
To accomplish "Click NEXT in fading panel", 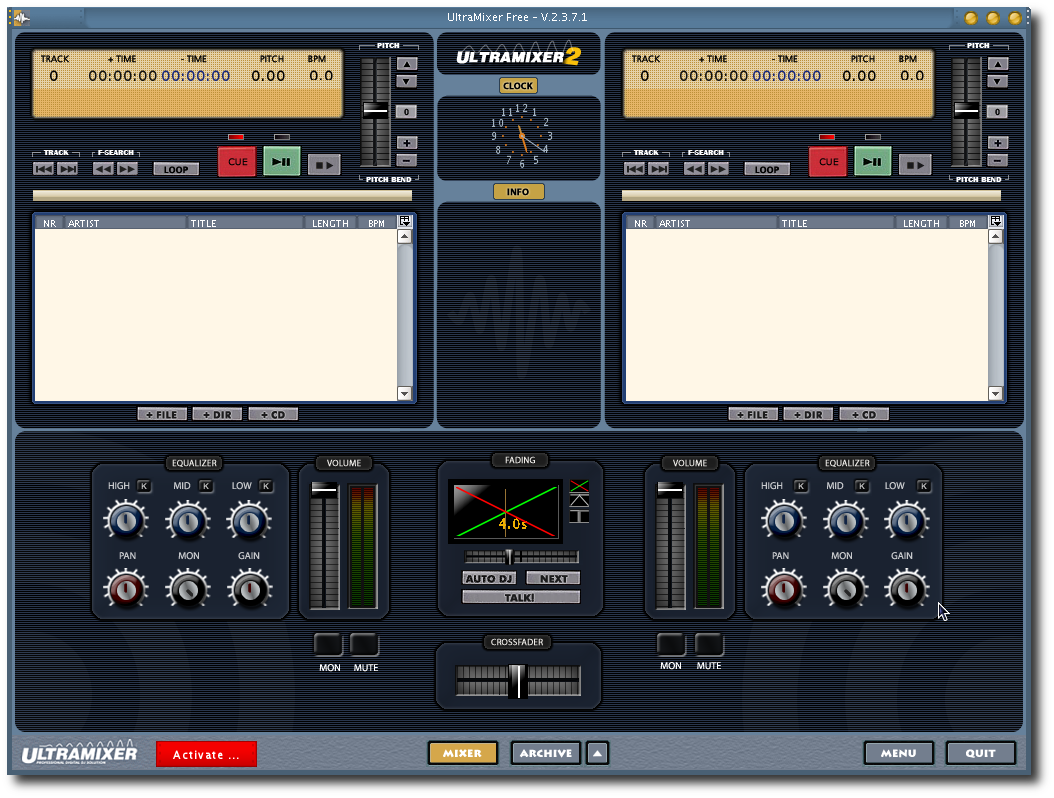I will tap(553, 578).
